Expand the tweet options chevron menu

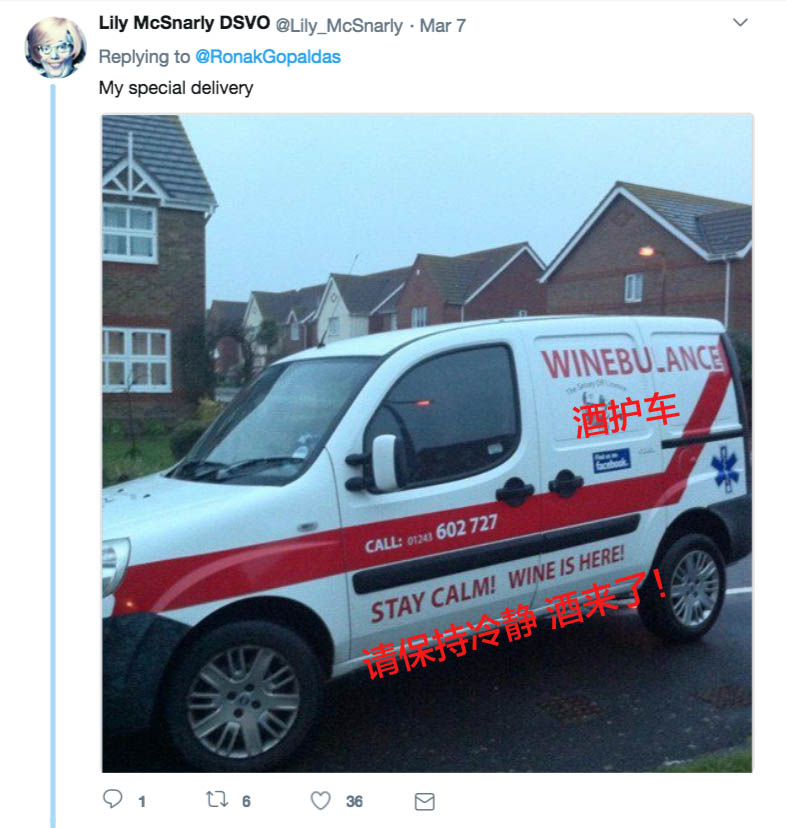coord(741,23)
